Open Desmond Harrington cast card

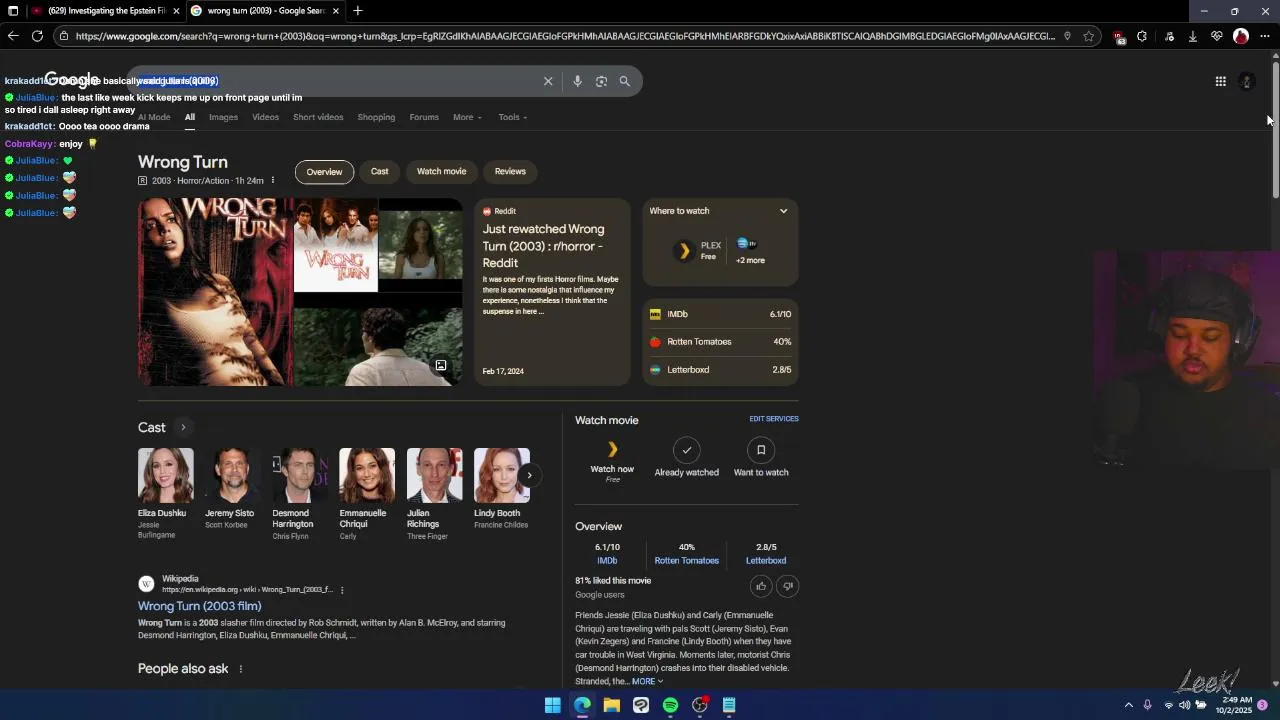(x=299, y=494)
